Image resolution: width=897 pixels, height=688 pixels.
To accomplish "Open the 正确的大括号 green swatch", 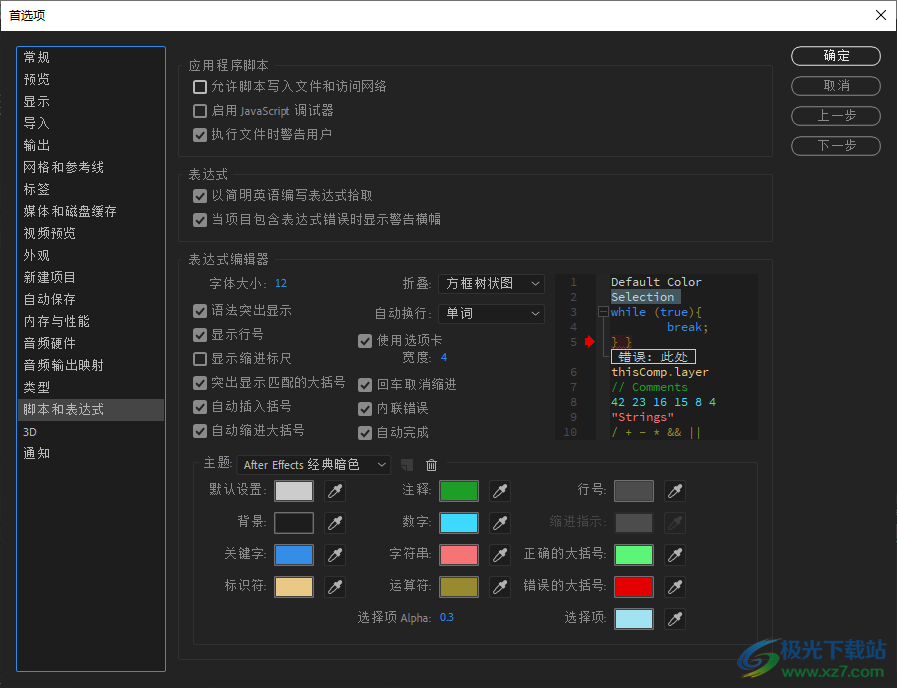I will click(x=634, y=555).
